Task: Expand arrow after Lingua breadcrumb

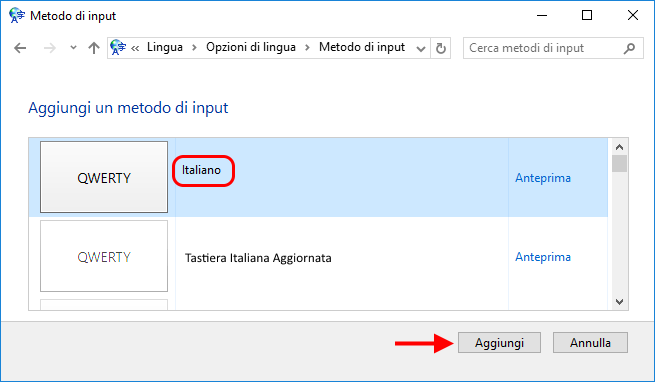Action: (x=194, y=48)
